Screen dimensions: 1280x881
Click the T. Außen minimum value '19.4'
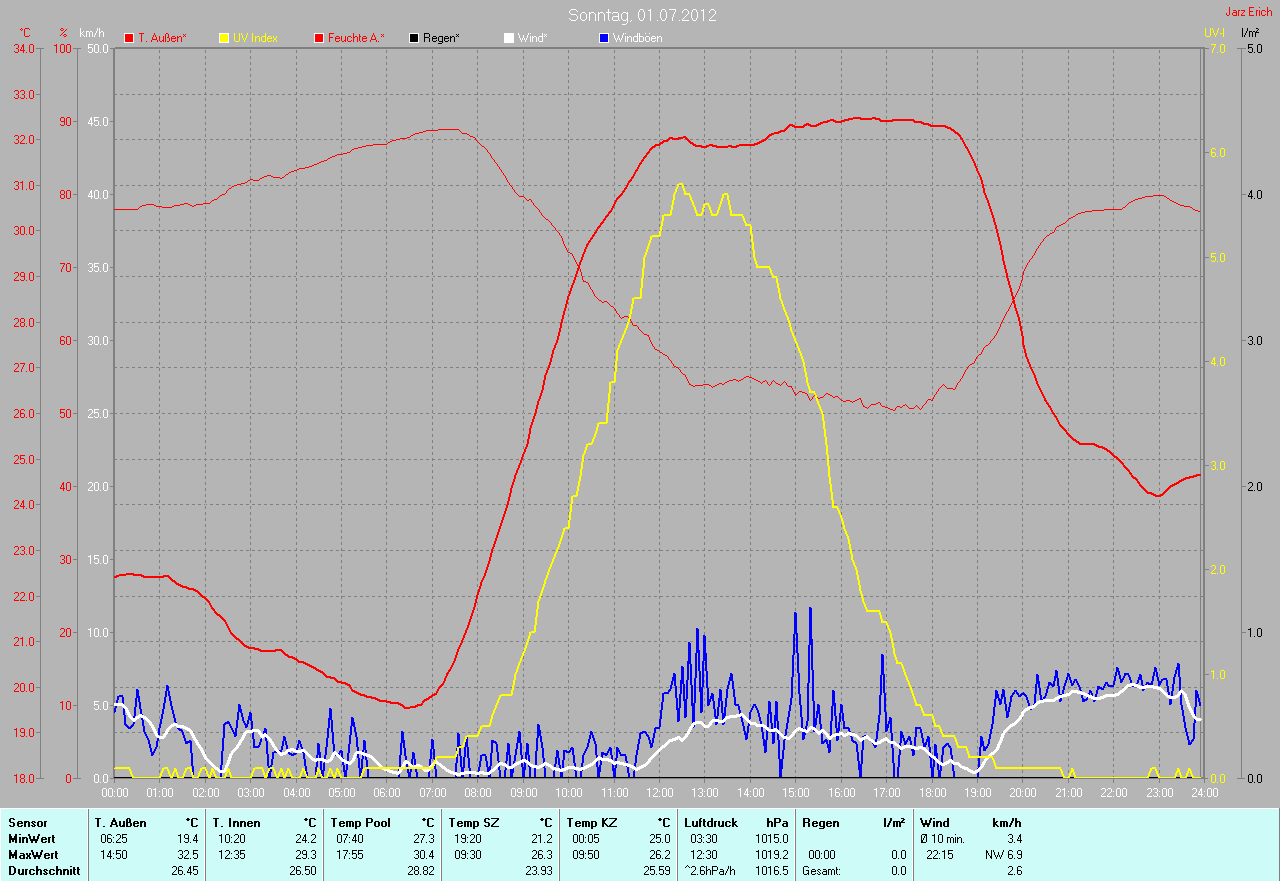tap(188, 839)
